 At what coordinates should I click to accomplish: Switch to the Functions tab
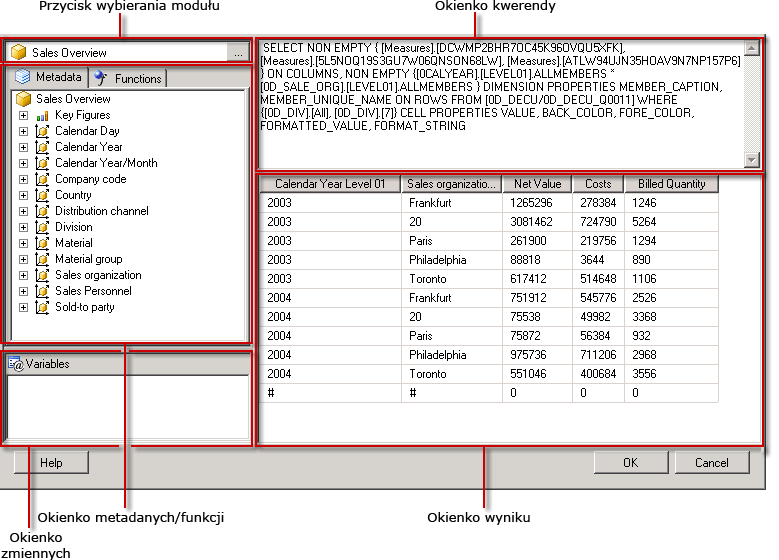tap(127, 78)
